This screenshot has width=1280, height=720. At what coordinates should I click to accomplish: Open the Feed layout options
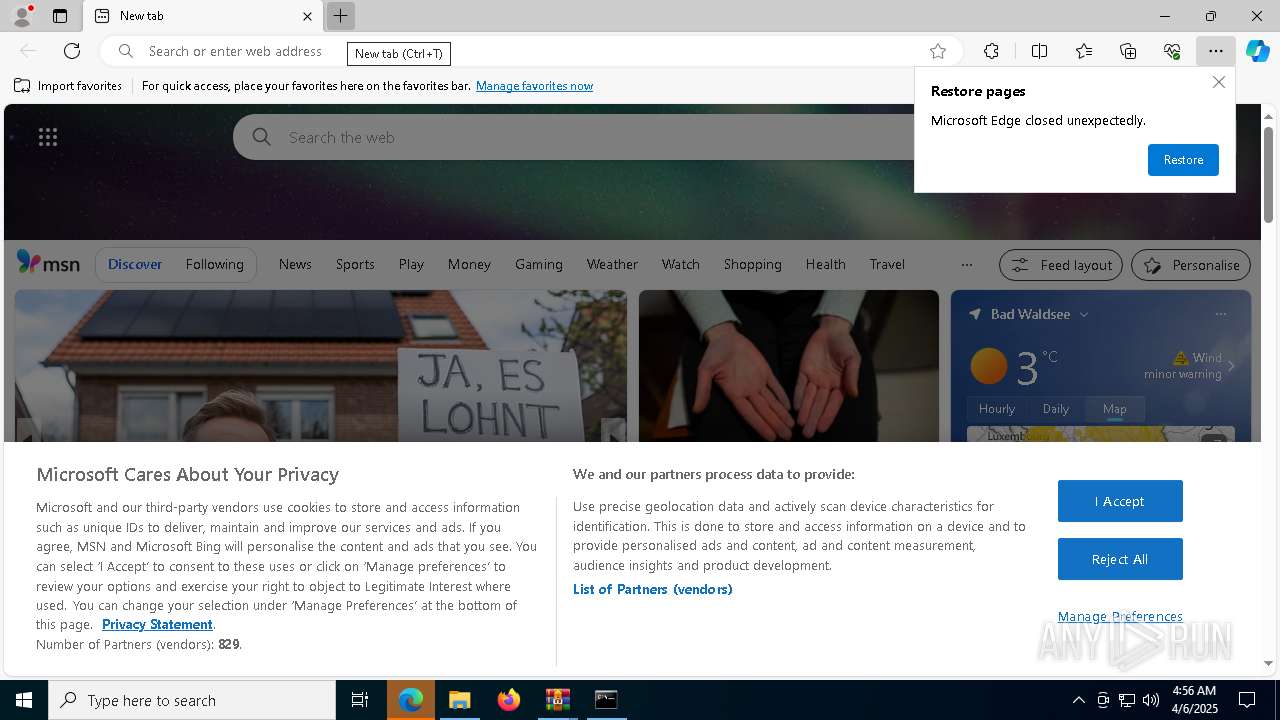(1061, 265)
